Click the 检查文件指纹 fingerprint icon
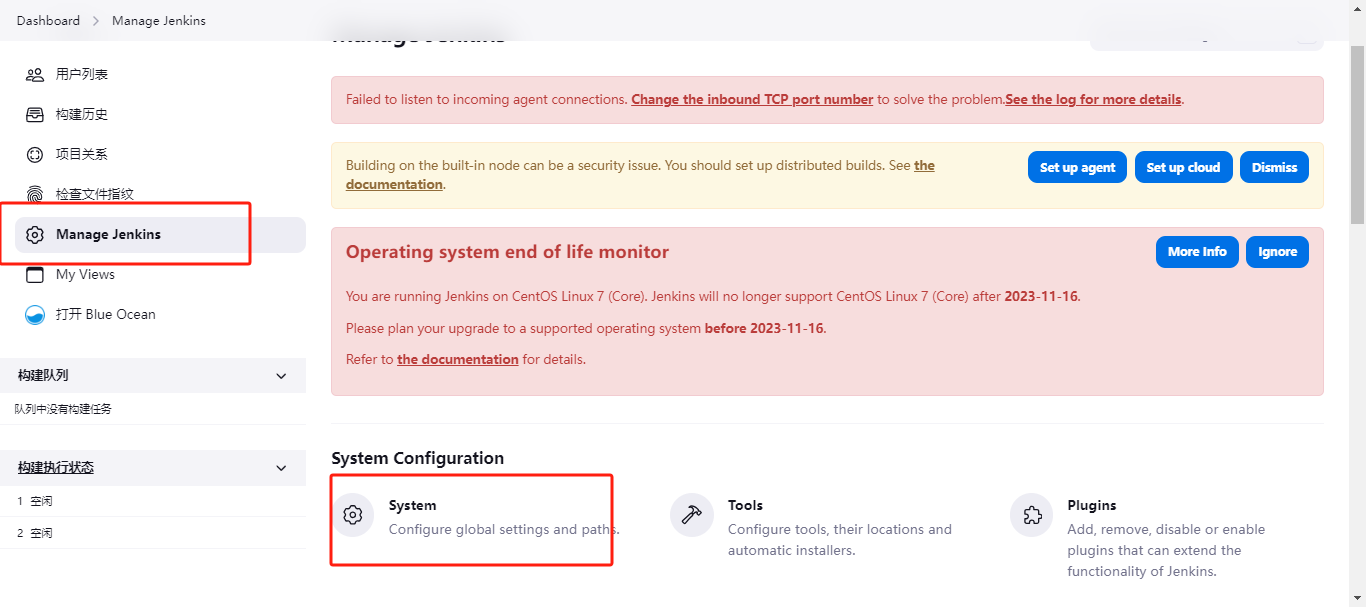 click(x=35, y=194)
